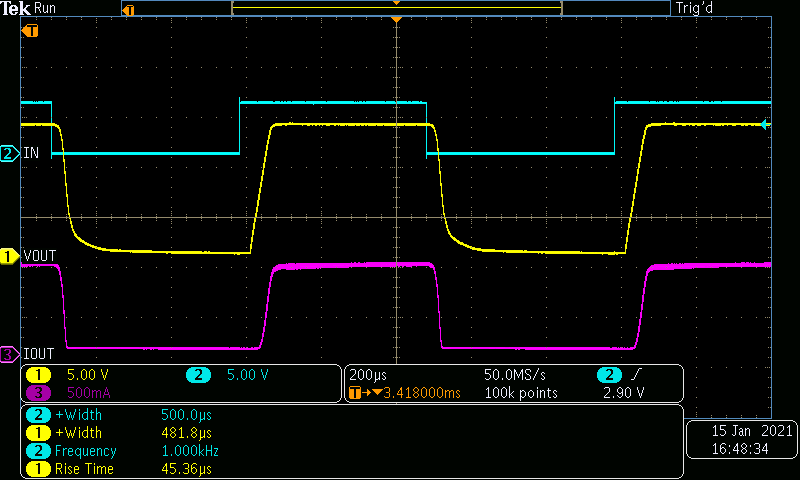Click the Tek logo
This screenshot has width=800, height=480.
click(x=15, y=8)
